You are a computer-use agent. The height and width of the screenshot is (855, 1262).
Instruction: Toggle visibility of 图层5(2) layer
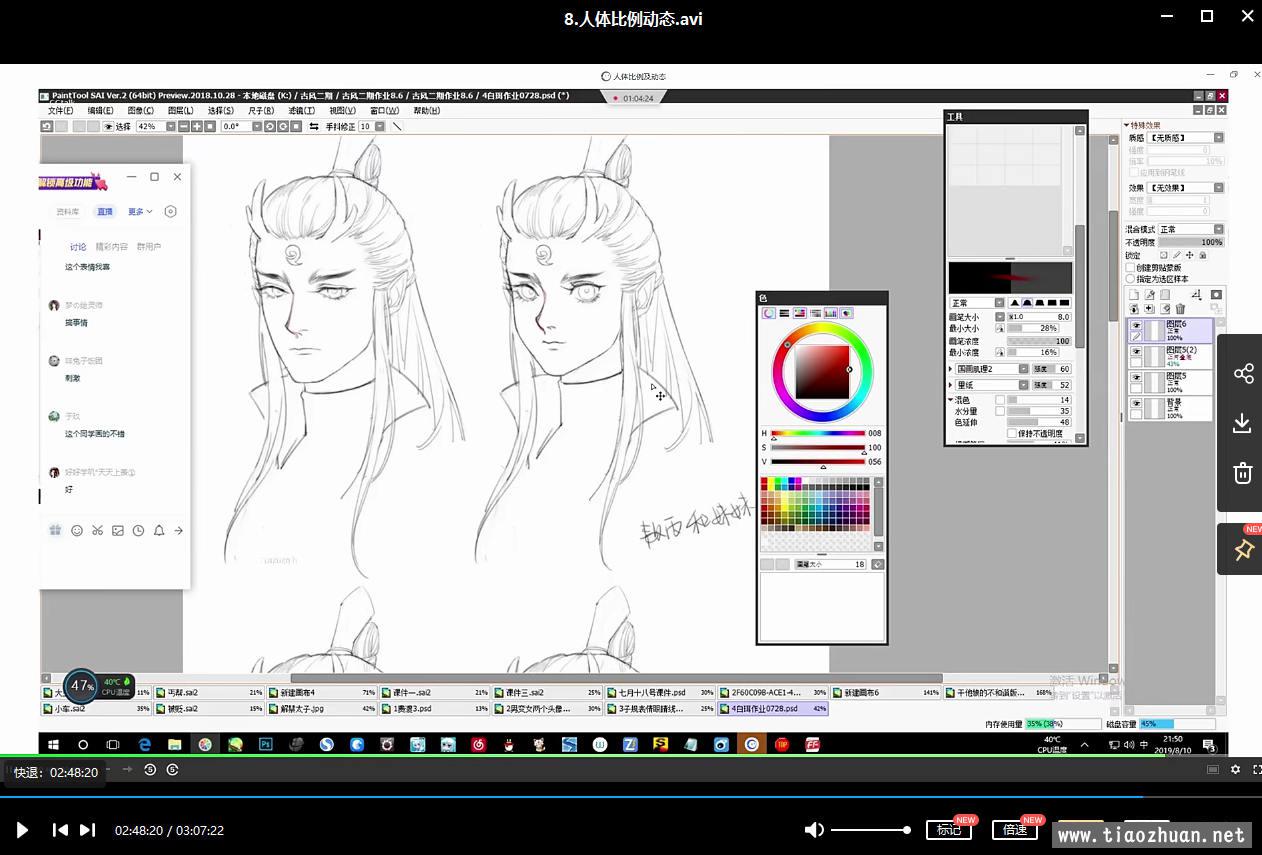[x=1136, y=352]
